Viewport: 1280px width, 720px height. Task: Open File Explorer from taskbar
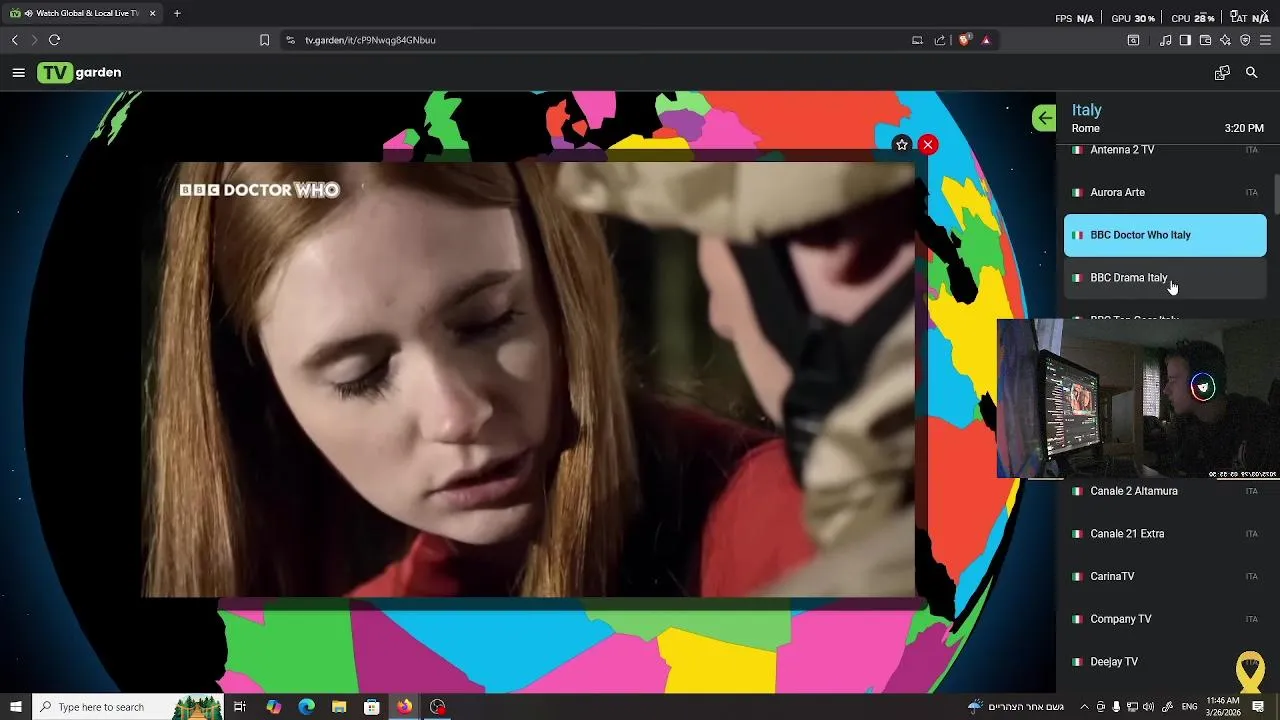pos(339,707)
